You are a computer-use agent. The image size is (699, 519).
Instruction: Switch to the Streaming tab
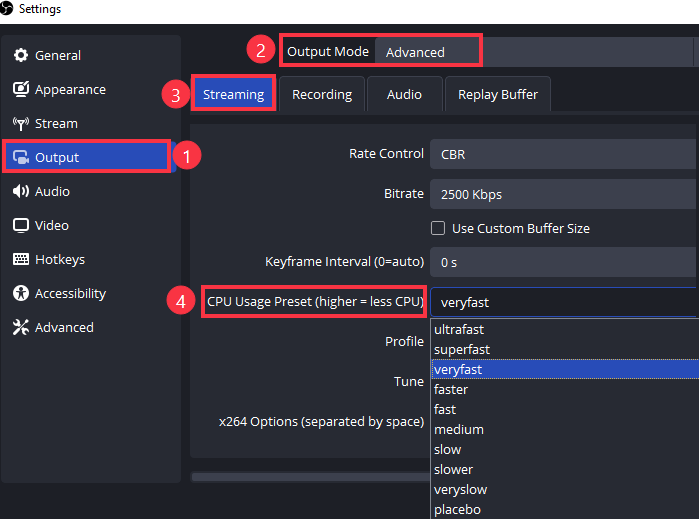click(x=234, y=94)
